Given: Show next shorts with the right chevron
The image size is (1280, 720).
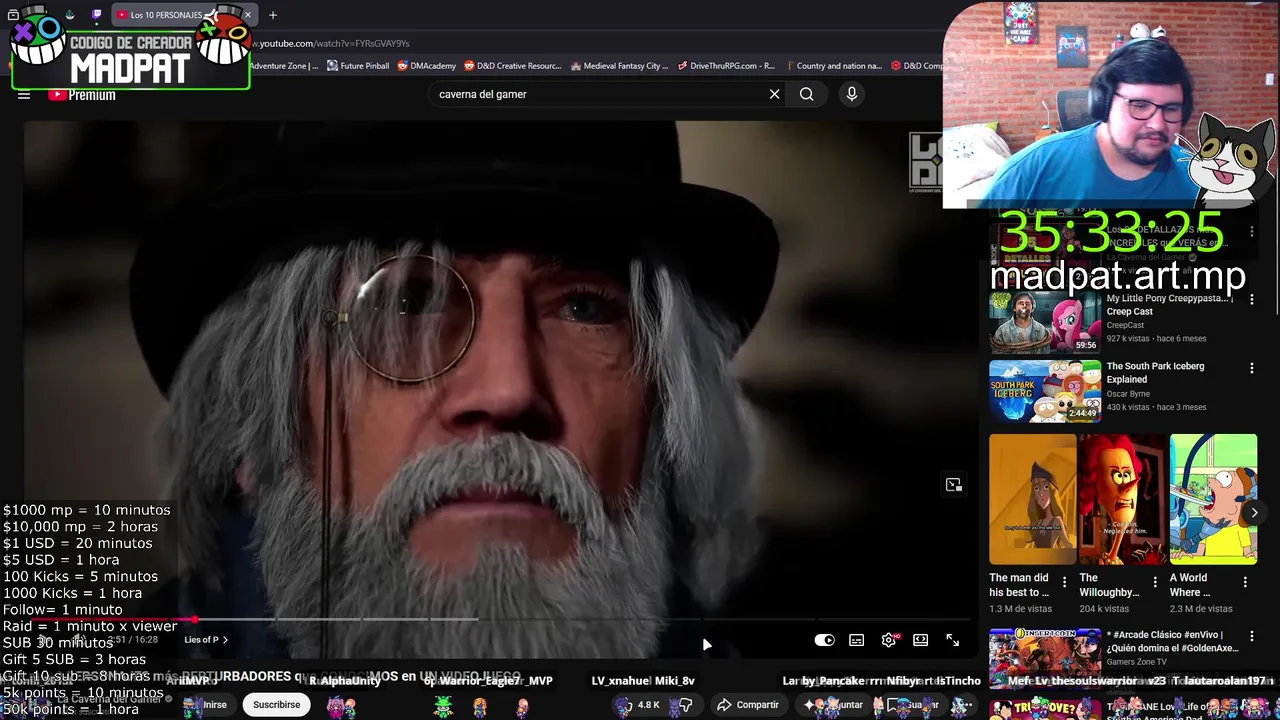Looking at the screenshot, I should (x=1254, y=513).
